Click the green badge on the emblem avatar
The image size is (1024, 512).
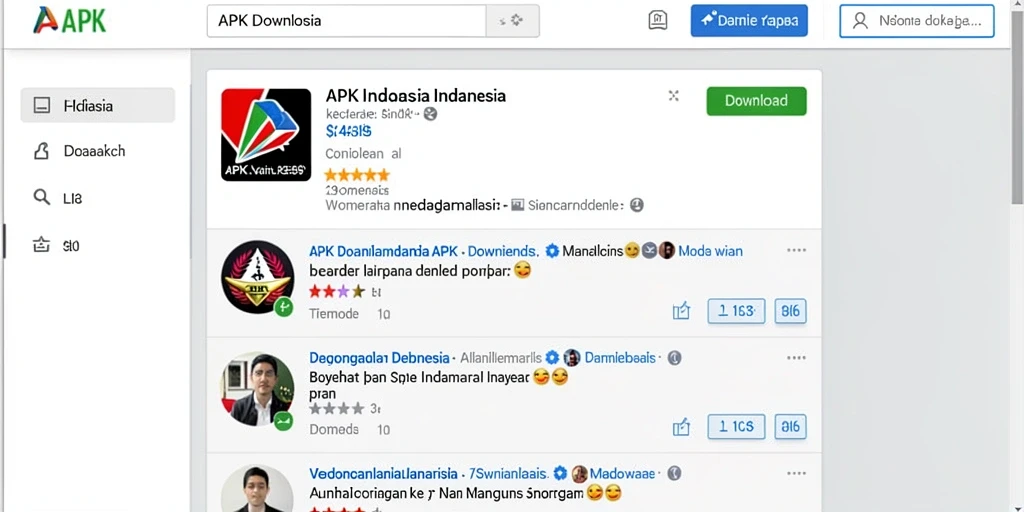tap(283, 306)
